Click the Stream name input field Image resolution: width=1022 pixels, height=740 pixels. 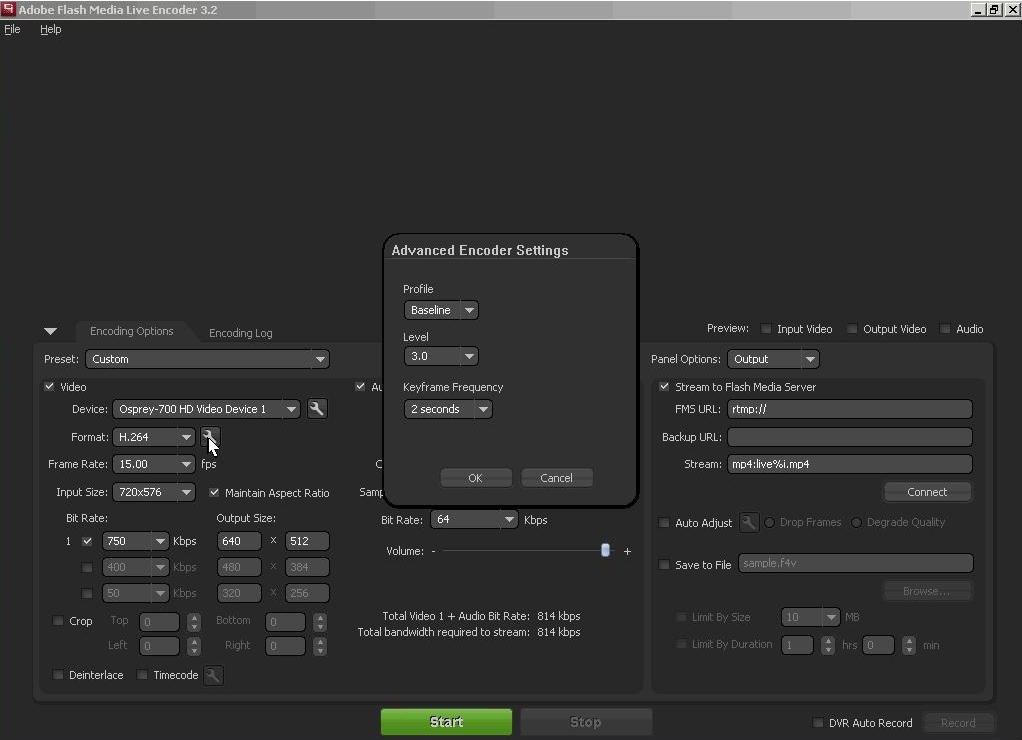pyautogui.click(x=850, y=464)
